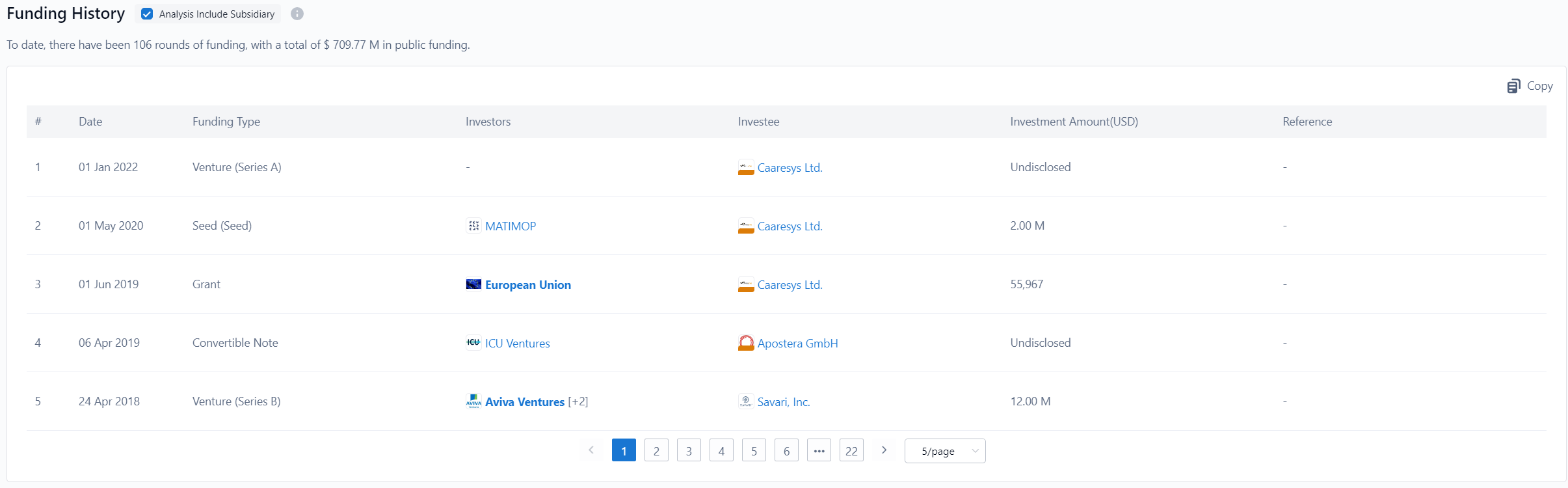Open the Aviva Ventures investor link
The width and height of the screenshot is (1568, 488).
click(x=524, y=402)
